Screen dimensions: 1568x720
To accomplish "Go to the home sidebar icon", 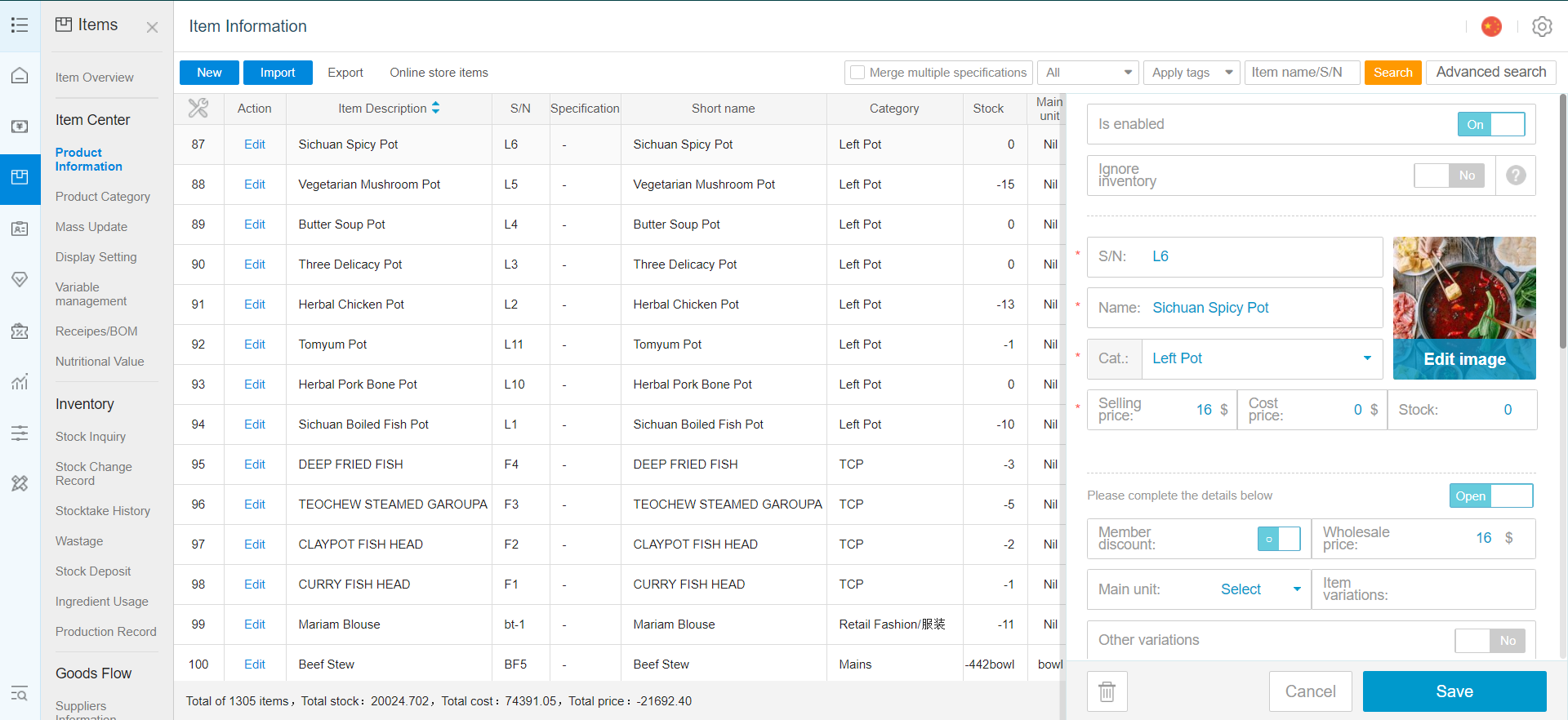I will (x=20, y=76).
